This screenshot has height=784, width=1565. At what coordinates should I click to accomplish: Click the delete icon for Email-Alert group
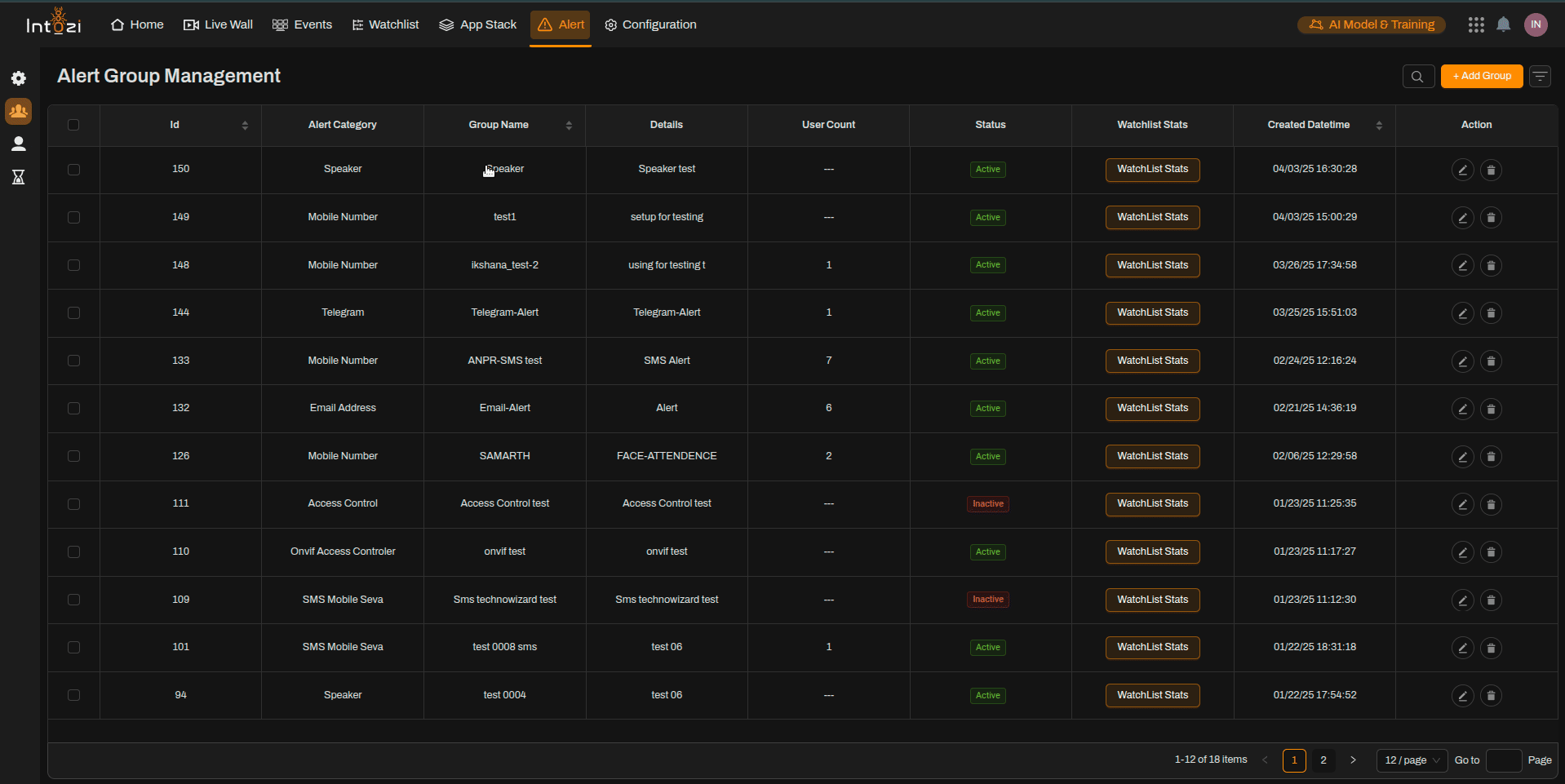coord(1491,409)
